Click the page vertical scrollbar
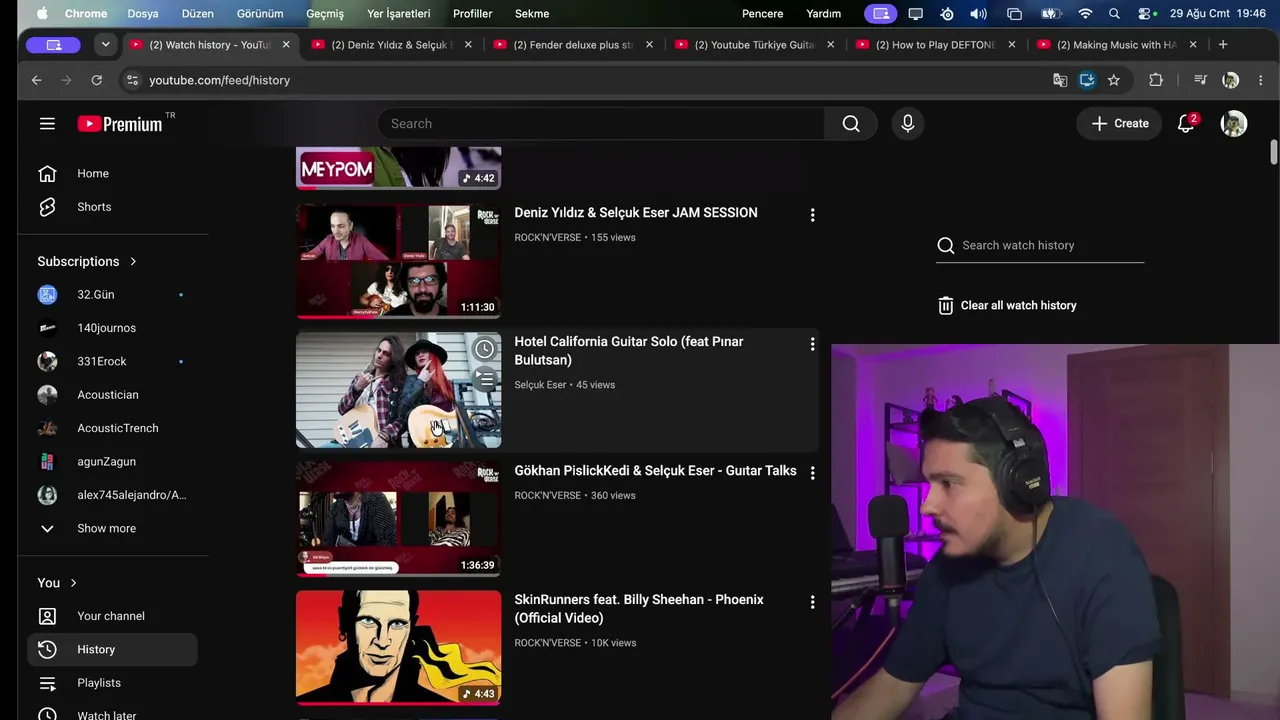 pyautogui.click(x=1274, y=152)
